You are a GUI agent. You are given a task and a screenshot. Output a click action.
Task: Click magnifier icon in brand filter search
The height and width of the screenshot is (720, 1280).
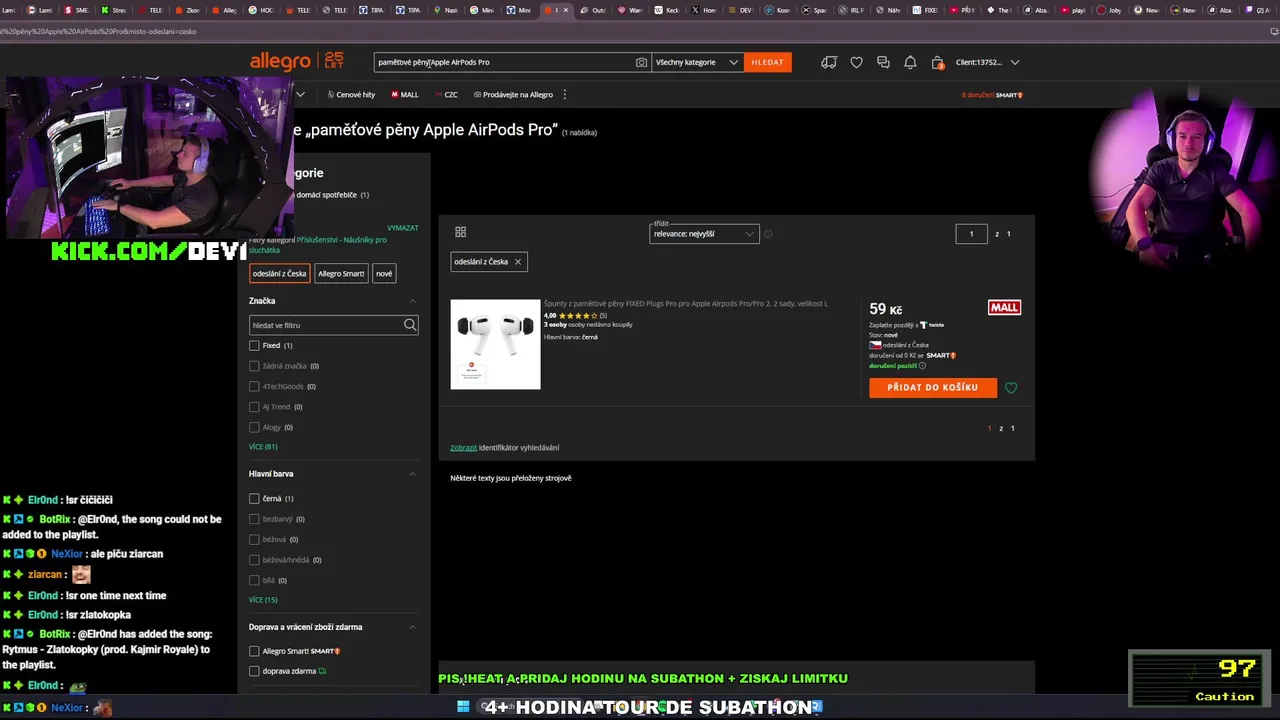point(410,325)
